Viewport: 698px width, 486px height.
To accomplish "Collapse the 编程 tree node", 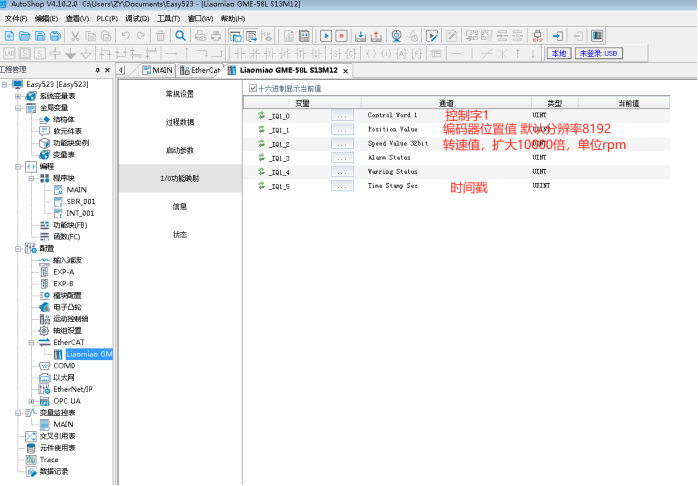I will tap(18, 166).
